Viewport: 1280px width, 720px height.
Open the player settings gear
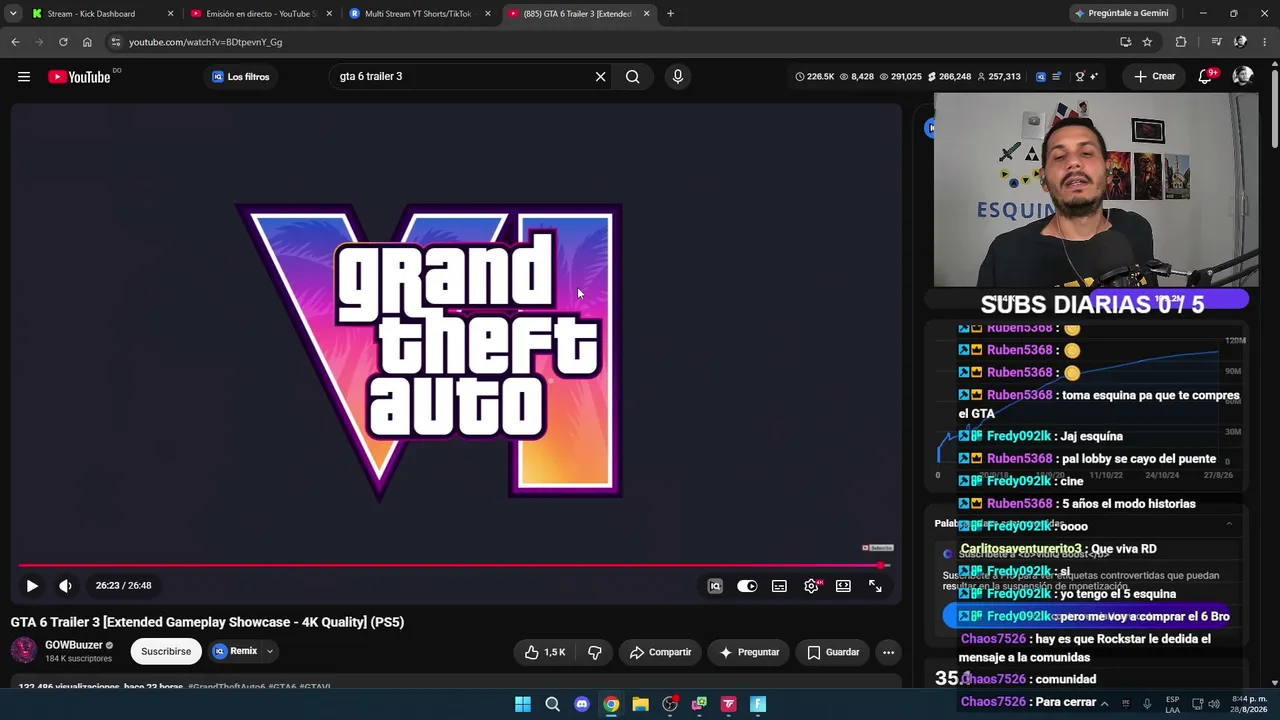[811, 586]
